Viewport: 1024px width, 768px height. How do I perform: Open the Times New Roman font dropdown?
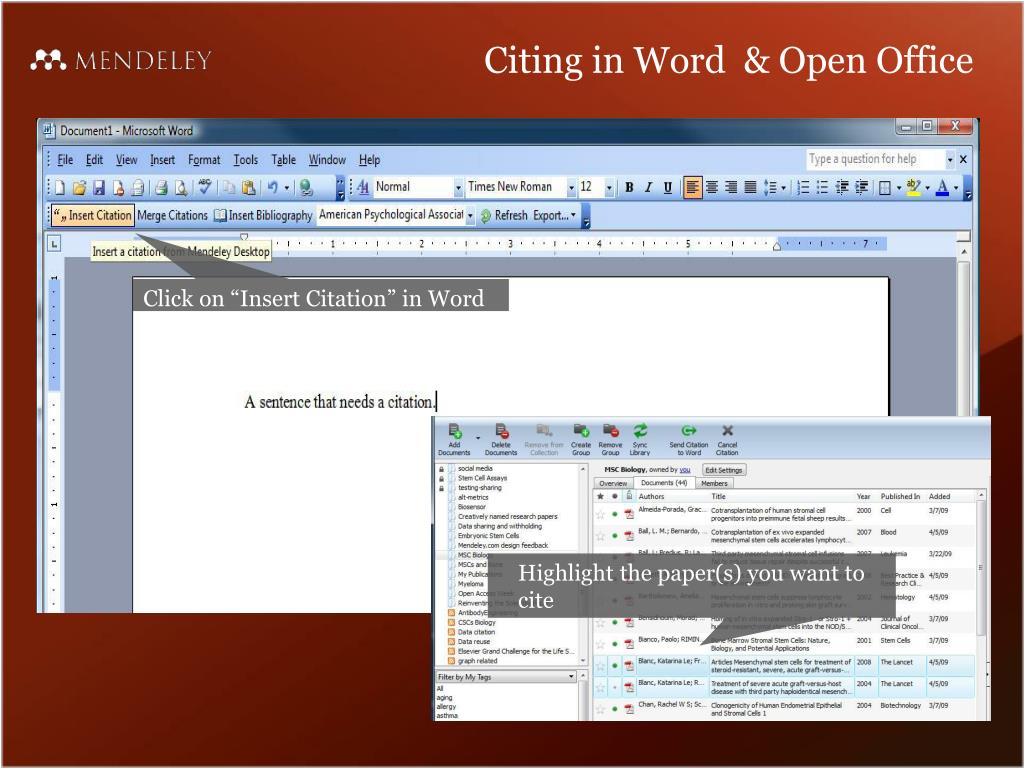pos(571,188)
